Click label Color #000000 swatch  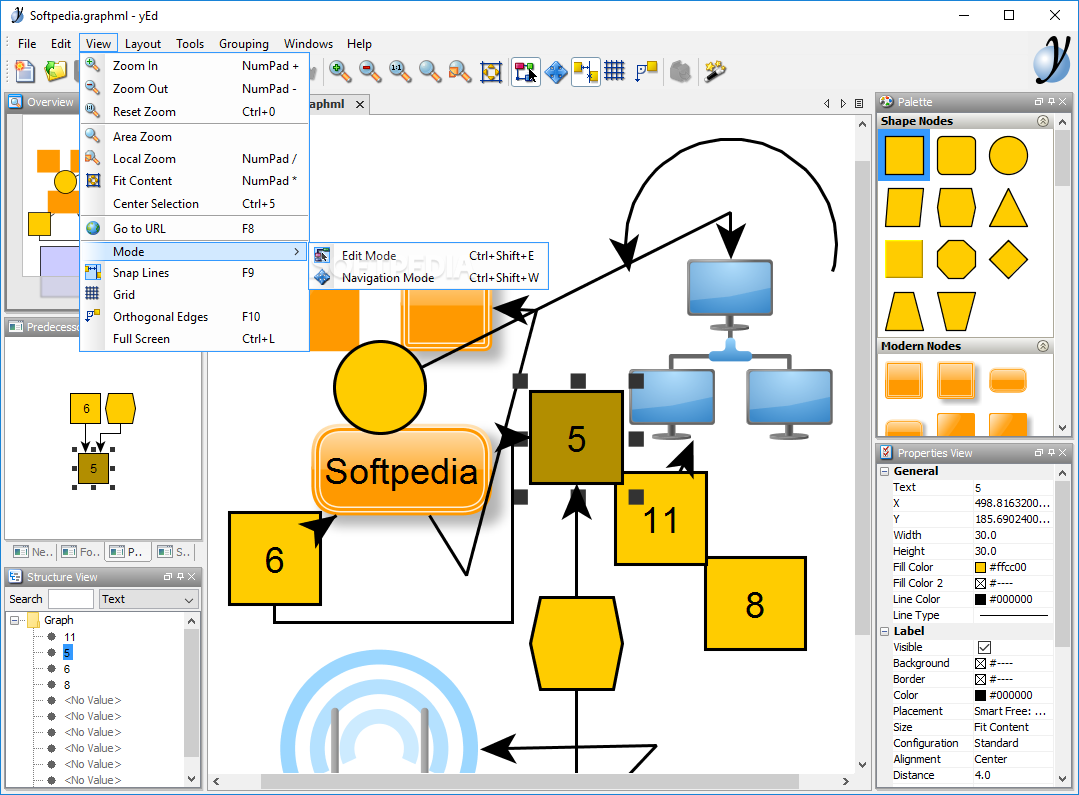tap(981, 695)
